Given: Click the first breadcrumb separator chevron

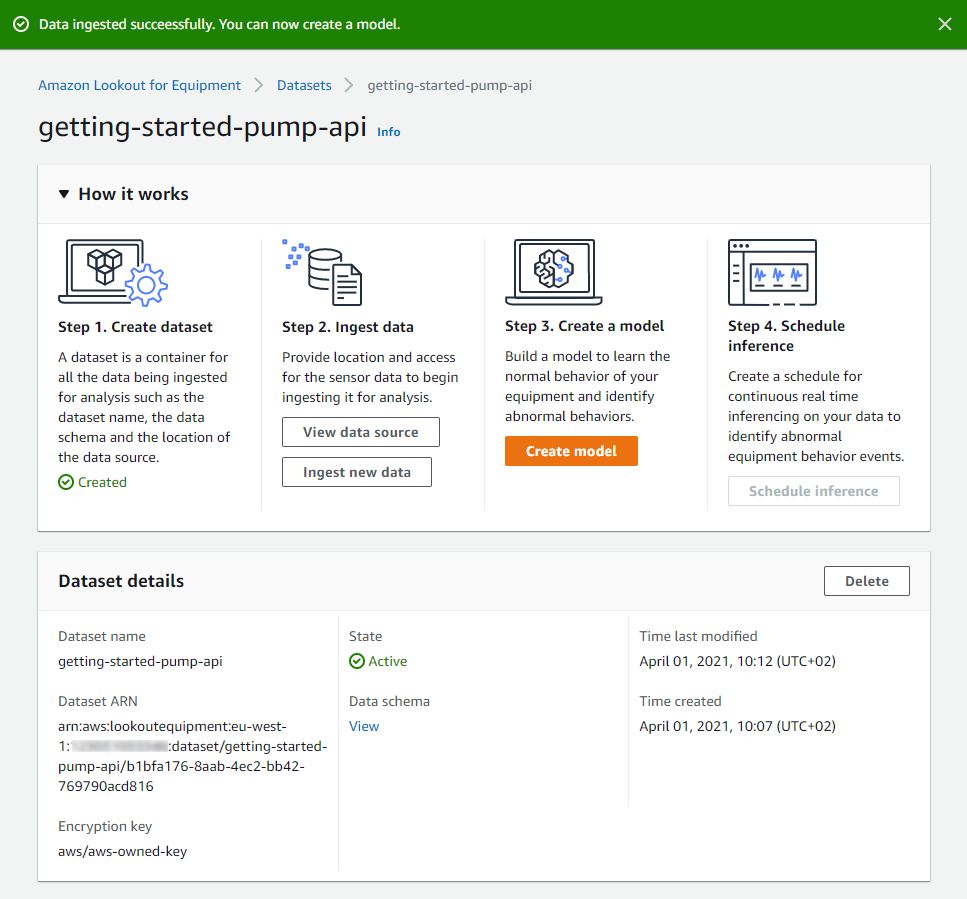Looking at the screenshot, I should [x=259, y=85].
